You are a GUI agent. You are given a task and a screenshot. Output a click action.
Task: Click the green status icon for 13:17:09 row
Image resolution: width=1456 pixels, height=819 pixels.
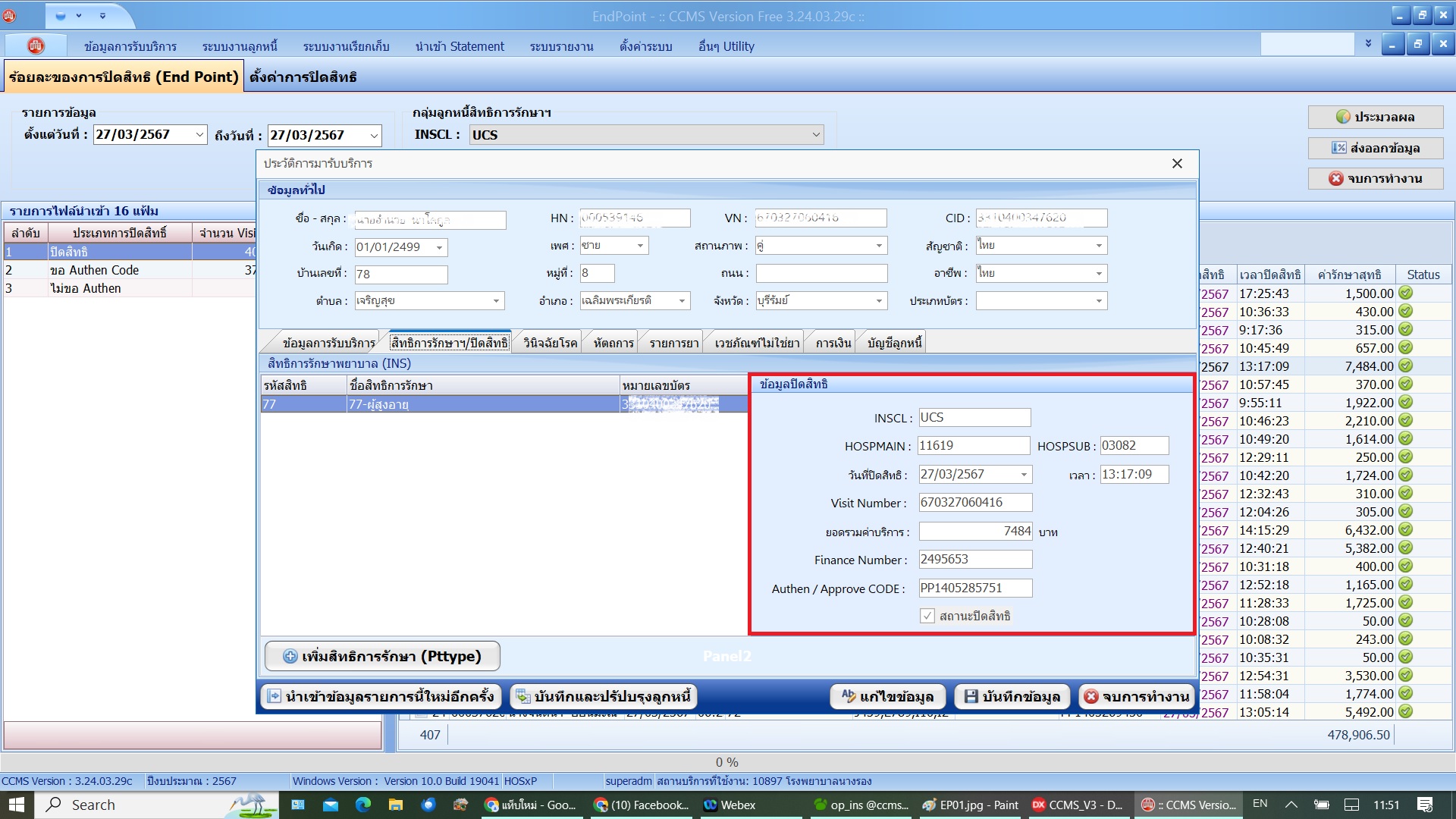click(1405, 366)
